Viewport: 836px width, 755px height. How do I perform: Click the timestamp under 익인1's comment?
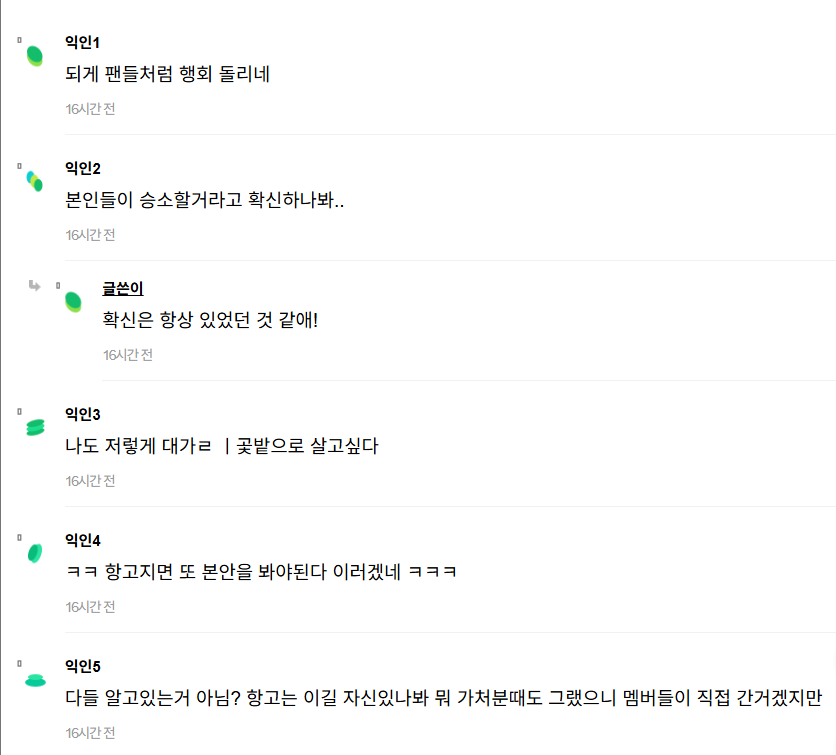tap(91, 109)
